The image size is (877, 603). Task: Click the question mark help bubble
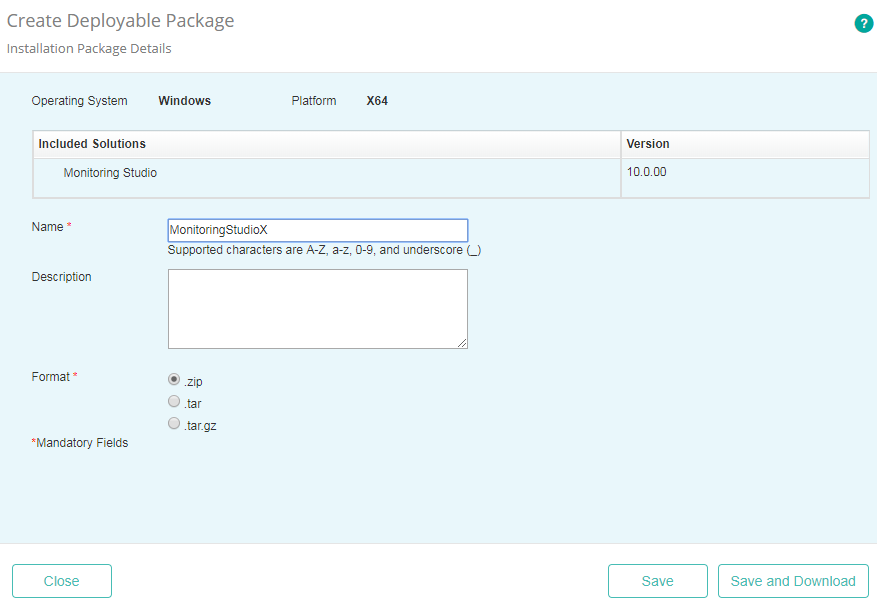[864, 23]
